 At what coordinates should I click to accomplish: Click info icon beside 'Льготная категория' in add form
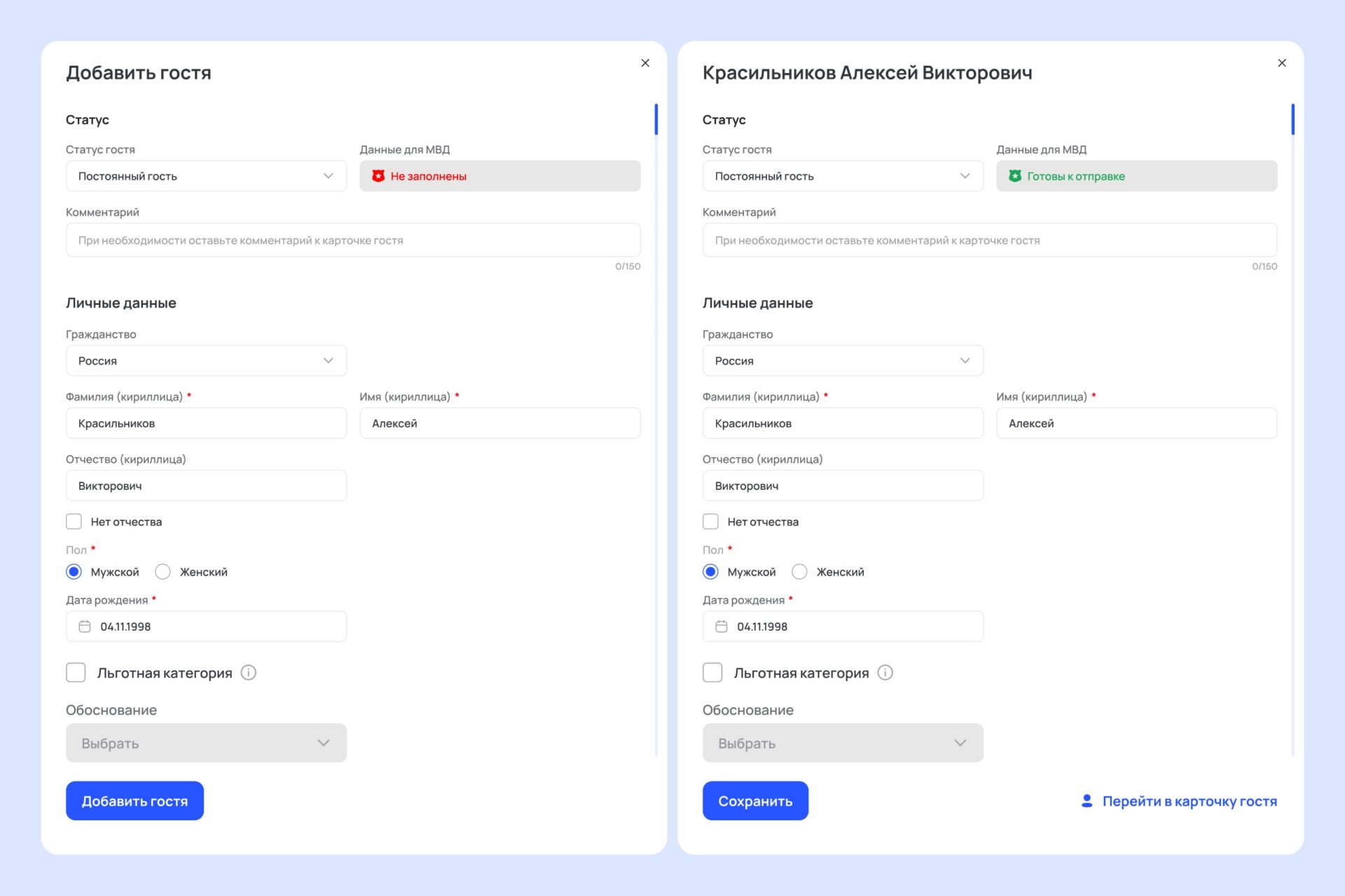pos(249,673)
